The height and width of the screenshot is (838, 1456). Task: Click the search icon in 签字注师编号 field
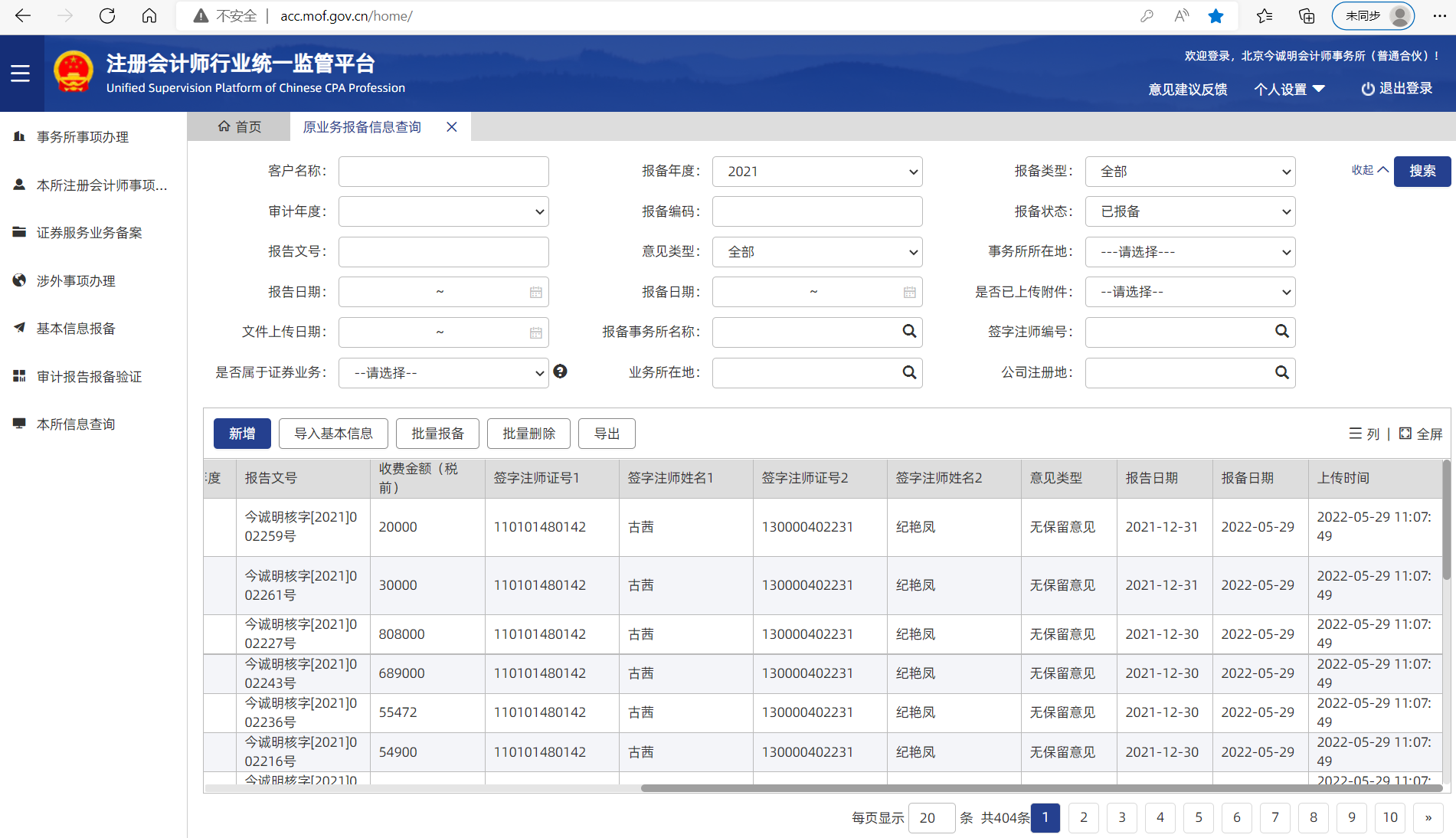tap(1281, 331)
